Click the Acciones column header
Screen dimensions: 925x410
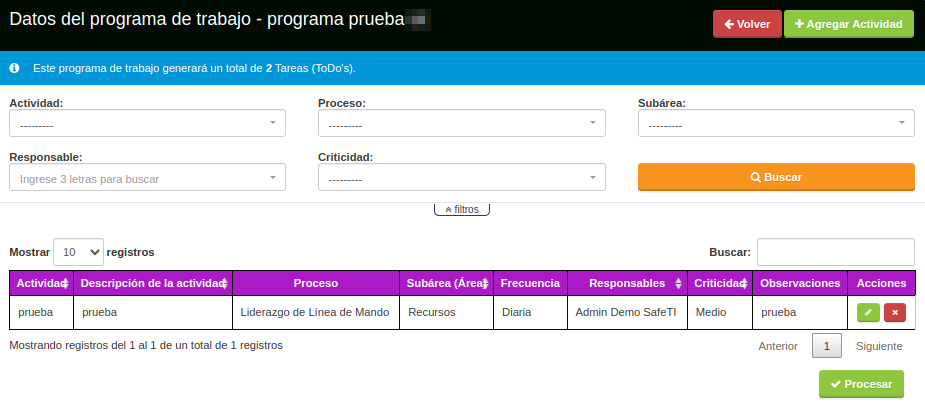(x=881, y=283)
